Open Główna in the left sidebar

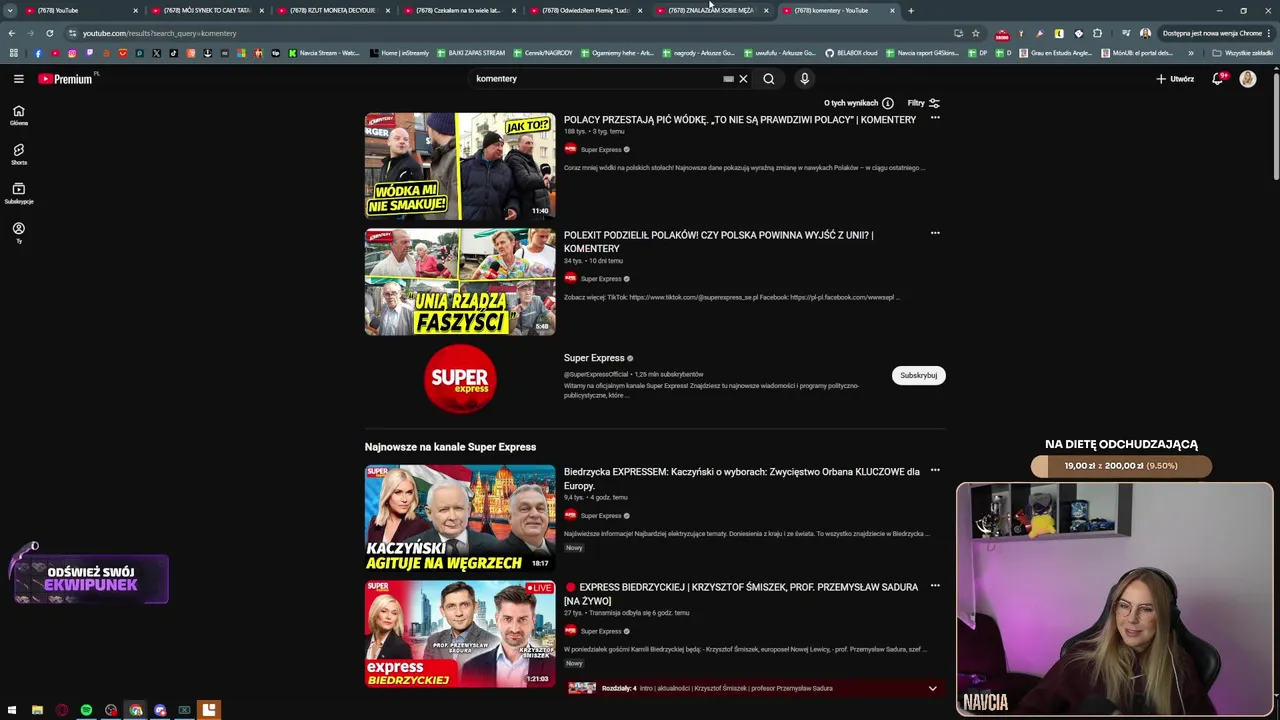click(x=18, y=116)
